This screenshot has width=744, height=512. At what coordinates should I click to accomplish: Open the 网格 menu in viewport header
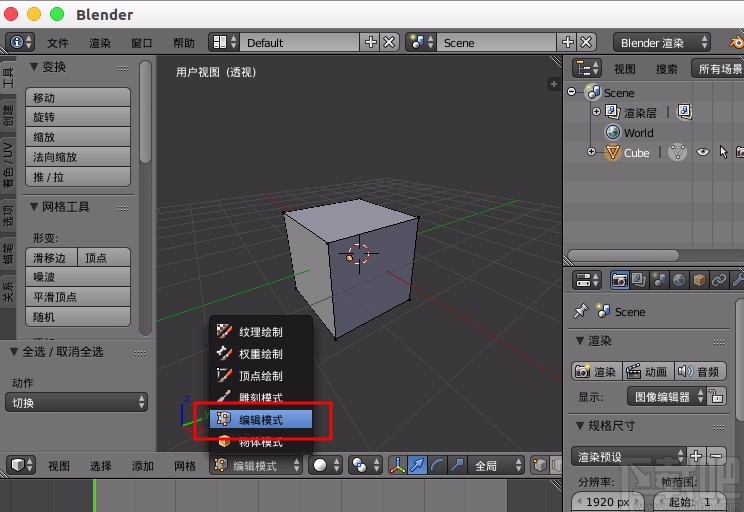185,465
